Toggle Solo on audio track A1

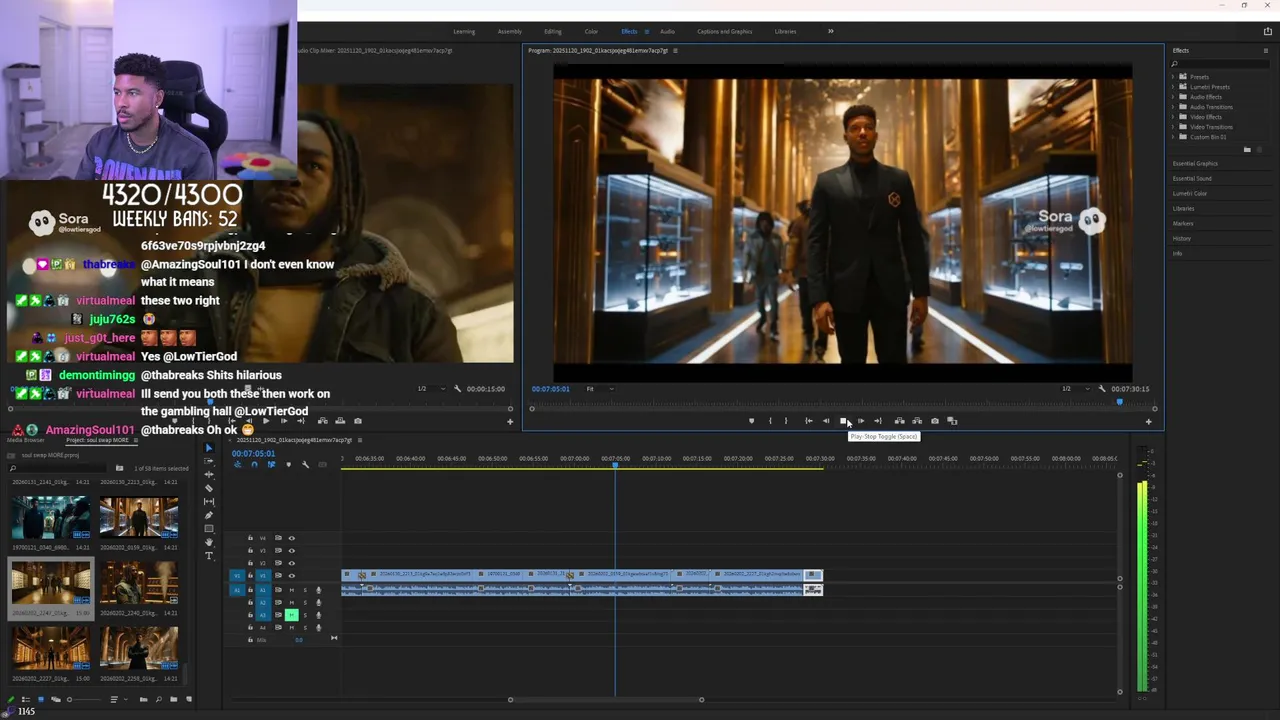pyautogui.click(x=305, y=590)
